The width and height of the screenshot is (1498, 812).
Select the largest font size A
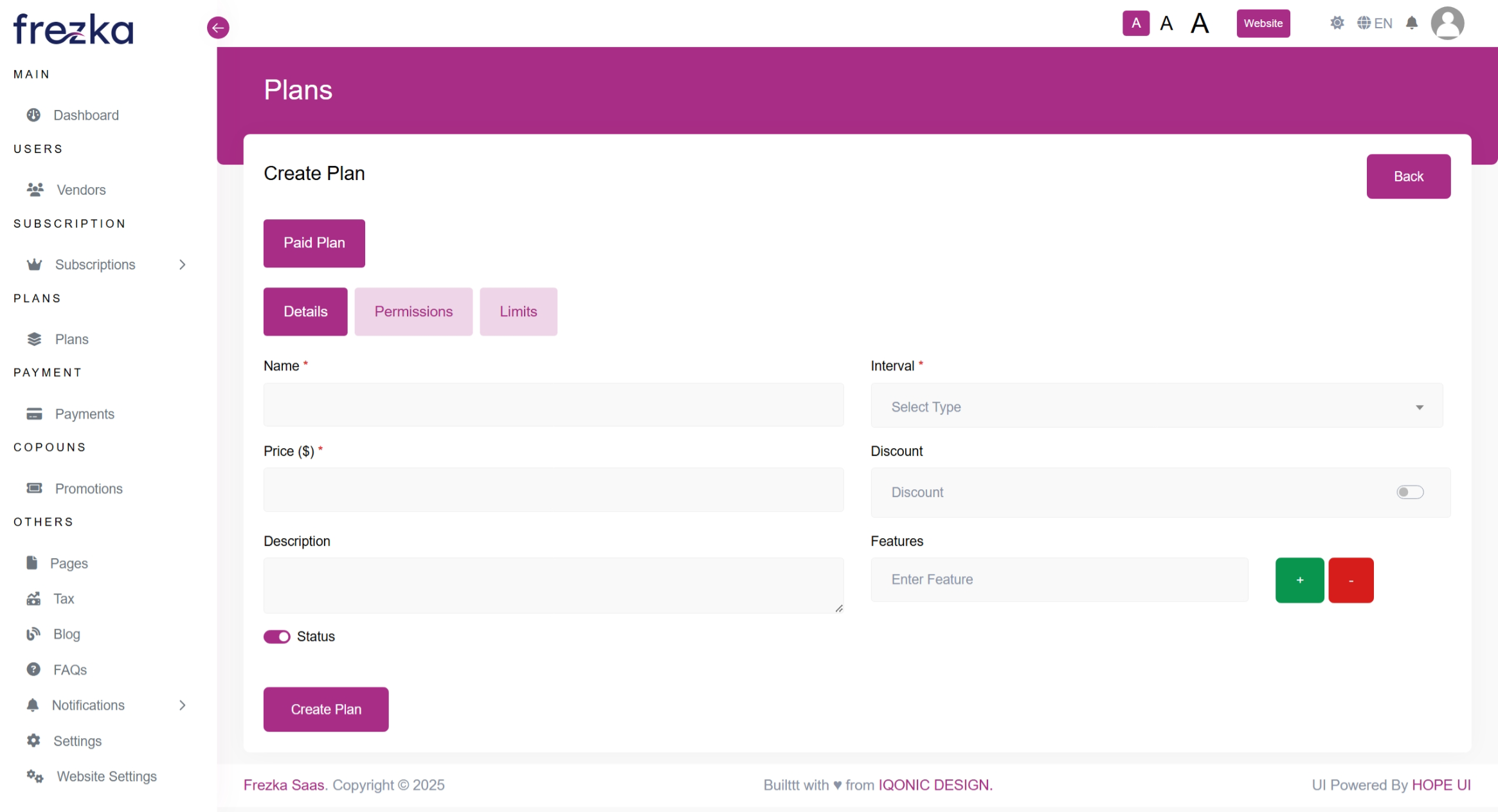coord(1199,24)
